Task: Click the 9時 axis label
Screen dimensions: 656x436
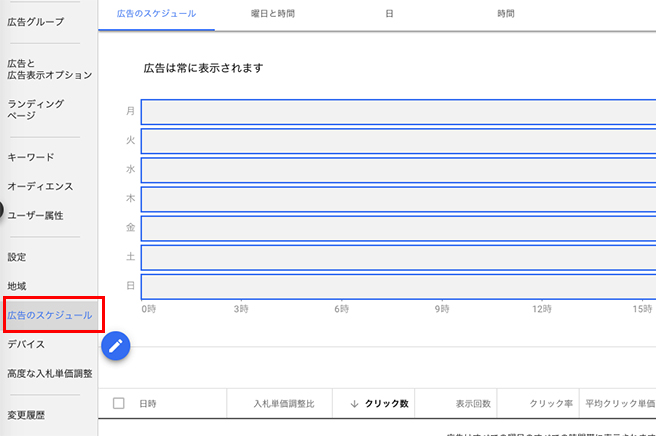Action: pos(442,309)
